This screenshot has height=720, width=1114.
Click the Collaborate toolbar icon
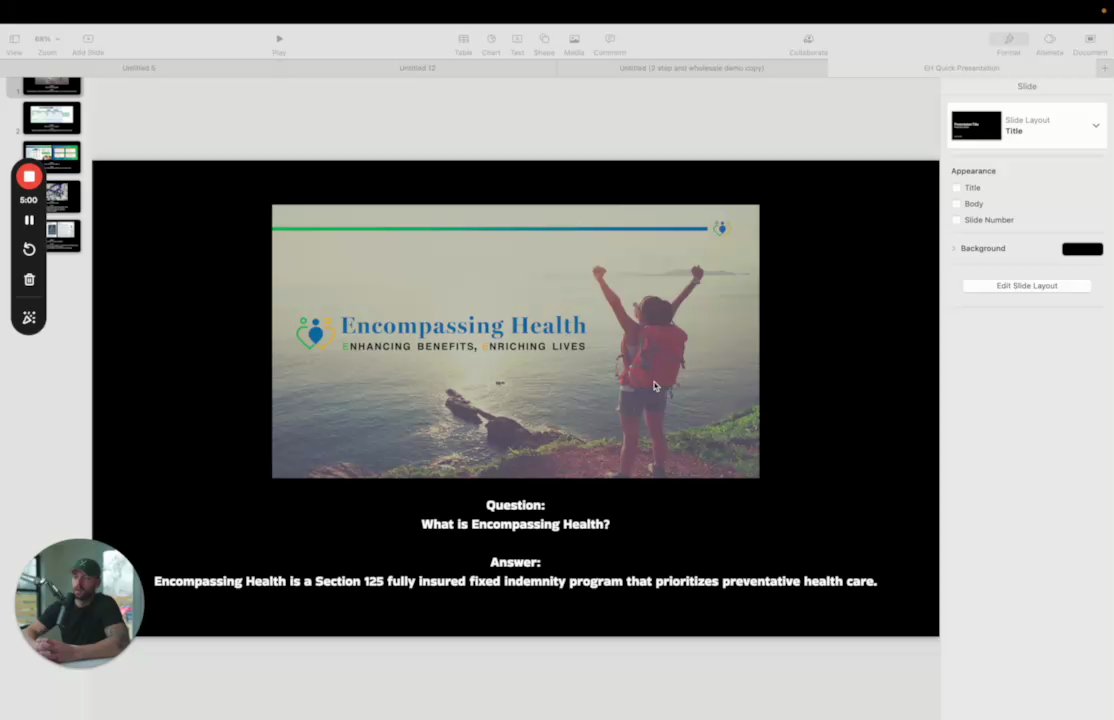(x=809, y=43)
